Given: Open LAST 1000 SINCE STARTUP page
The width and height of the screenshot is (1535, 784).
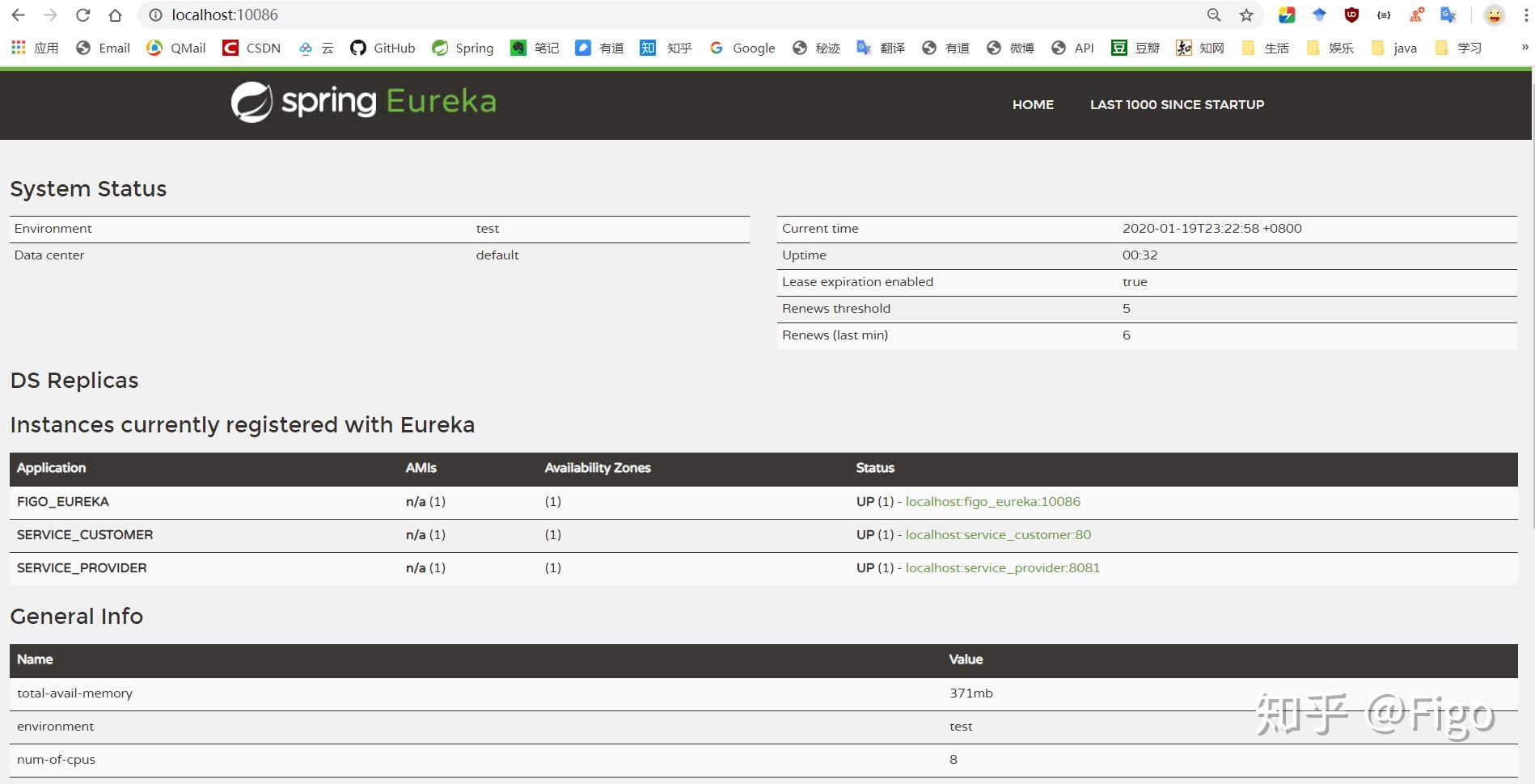Looking at the screenshot, I should [x=1177, y=104].
